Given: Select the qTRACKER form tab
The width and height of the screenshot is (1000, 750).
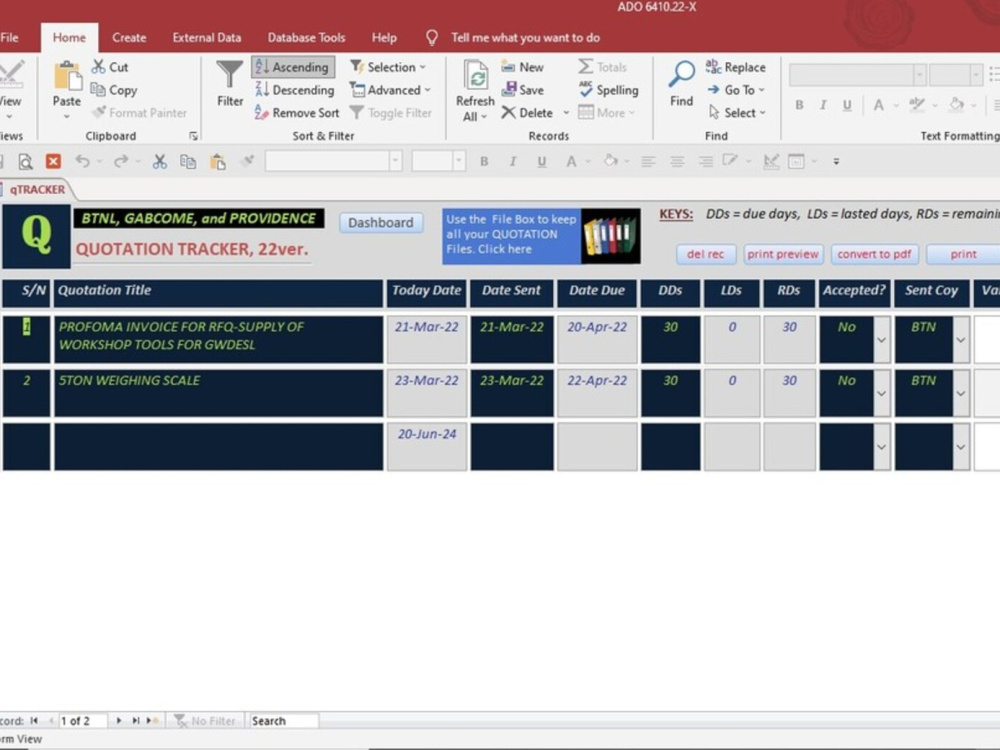Looking at the screenshot, I should [x=37, y=189].
